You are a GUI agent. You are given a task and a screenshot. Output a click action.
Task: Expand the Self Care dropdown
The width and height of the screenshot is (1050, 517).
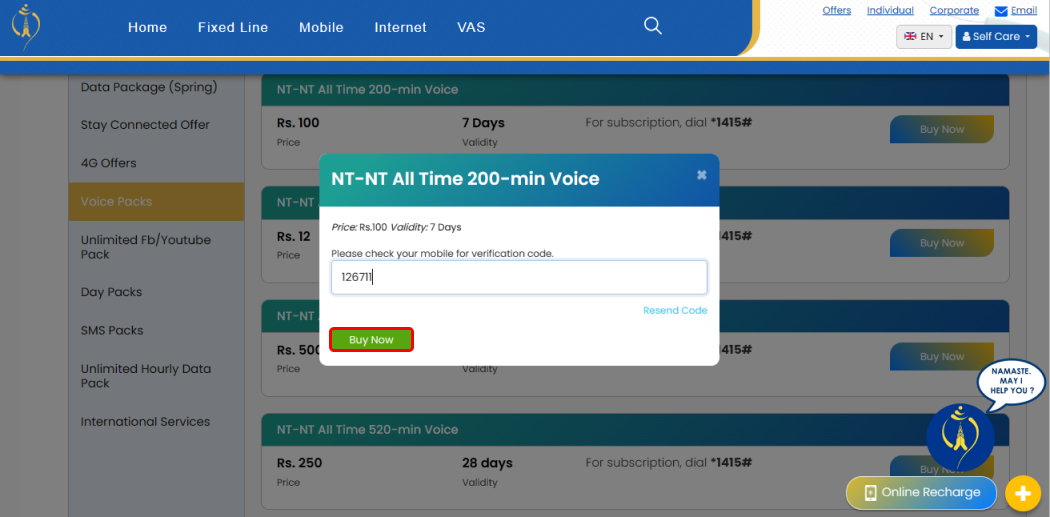996,37
